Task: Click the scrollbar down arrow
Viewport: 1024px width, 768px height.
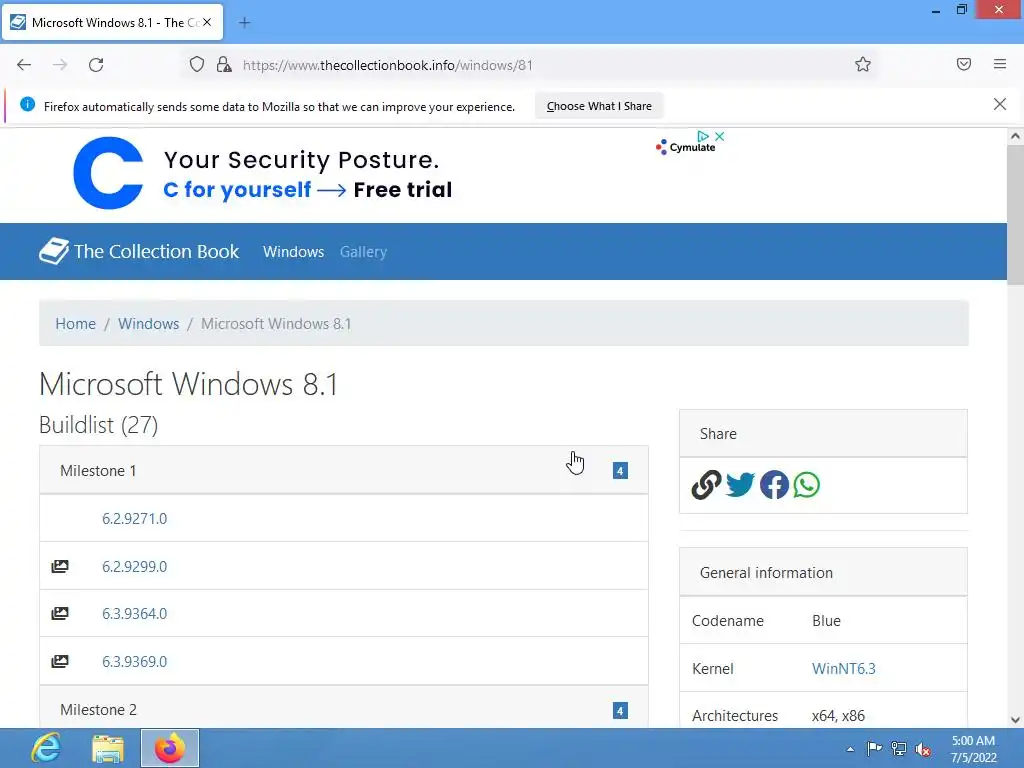Action: click(1015, 720)
